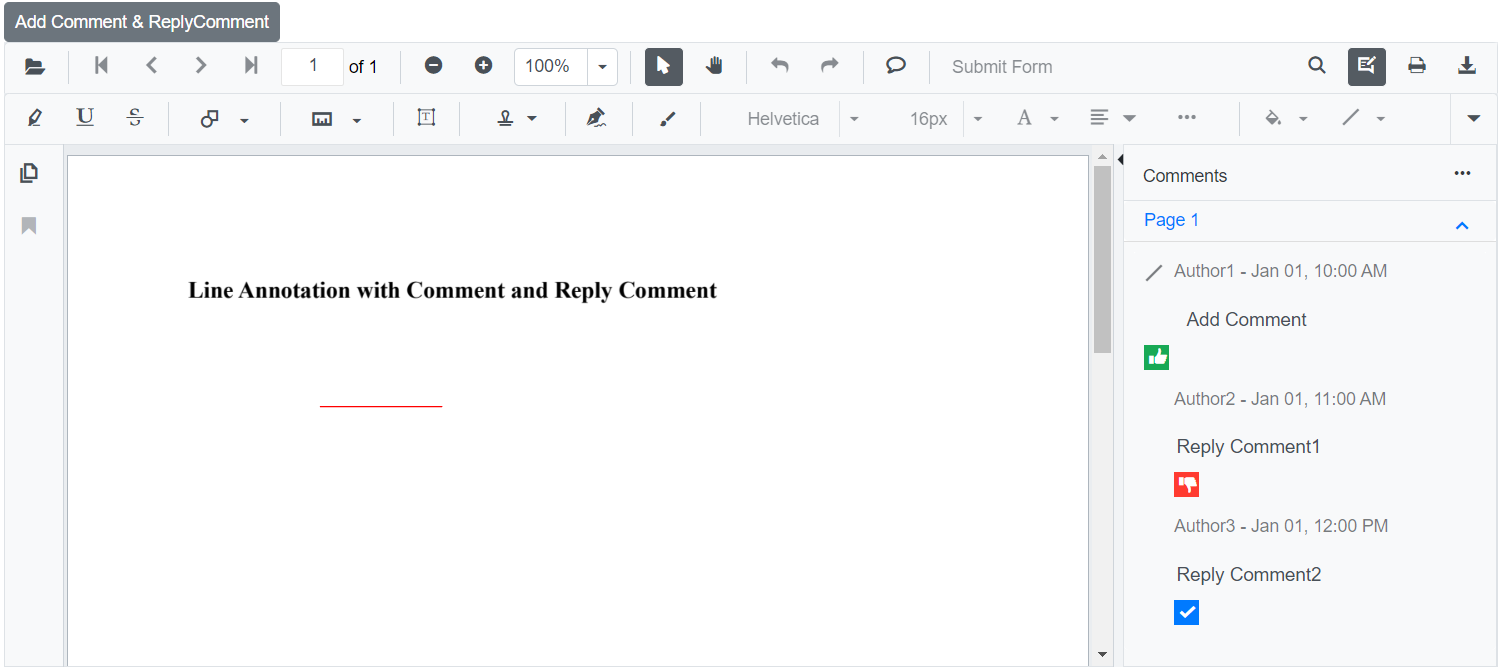This screenshot has height=670, width=1501.
Task: Click the scrollbar down arrow
Action: tap(1102, 655)
